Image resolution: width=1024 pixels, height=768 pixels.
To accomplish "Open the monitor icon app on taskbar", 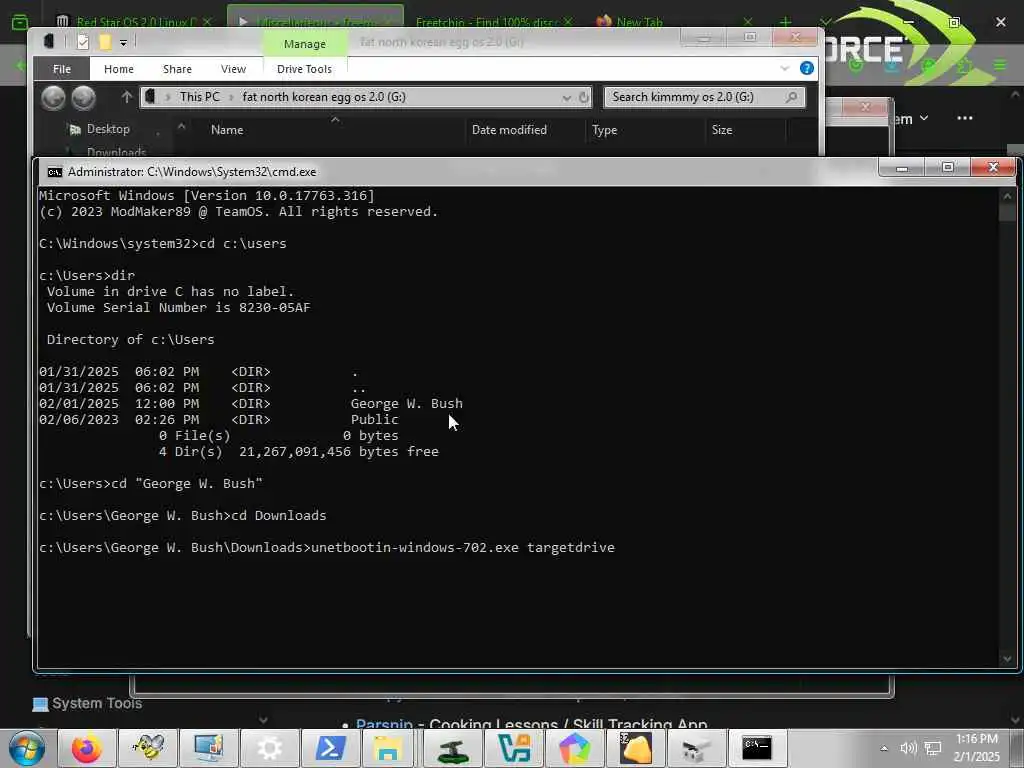I will [x=208, y=748].
